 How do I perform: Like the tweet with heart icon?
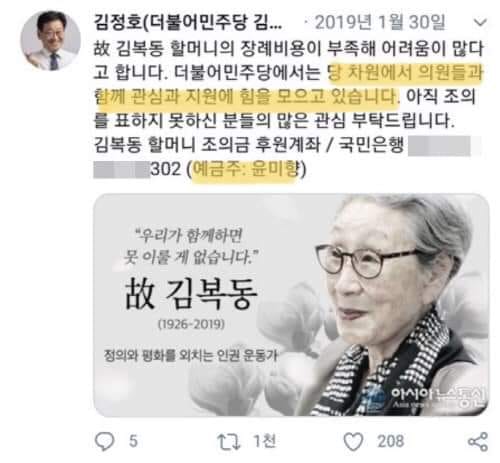click(353, 442)
